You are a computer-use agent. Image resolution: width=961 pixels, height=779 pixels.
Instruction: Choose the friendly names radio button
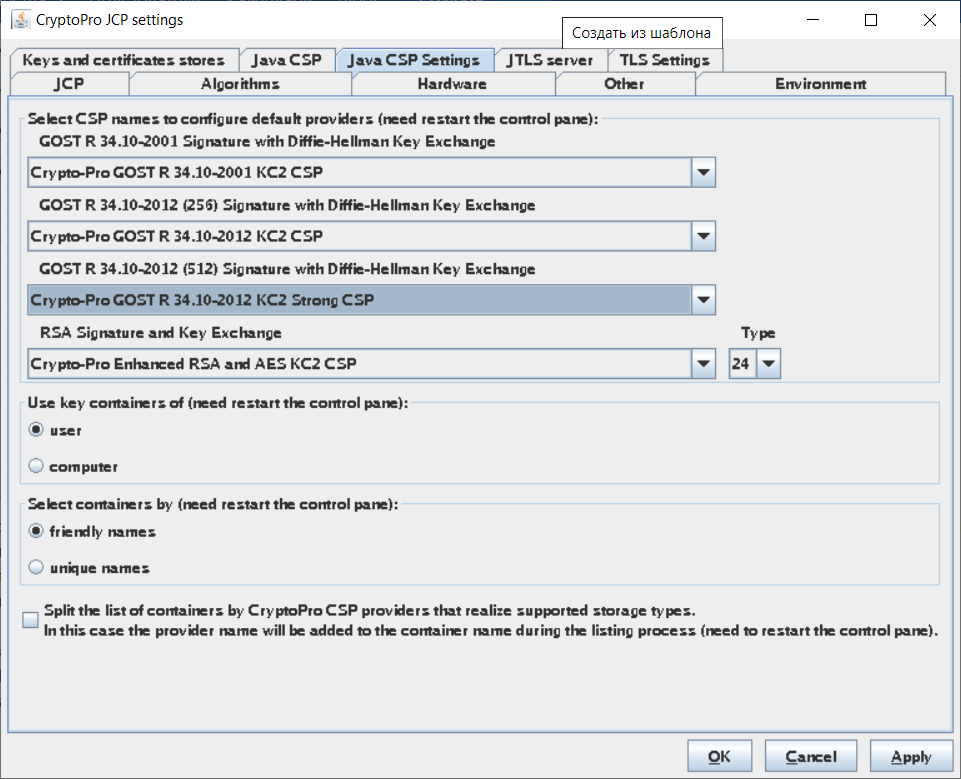36,531
